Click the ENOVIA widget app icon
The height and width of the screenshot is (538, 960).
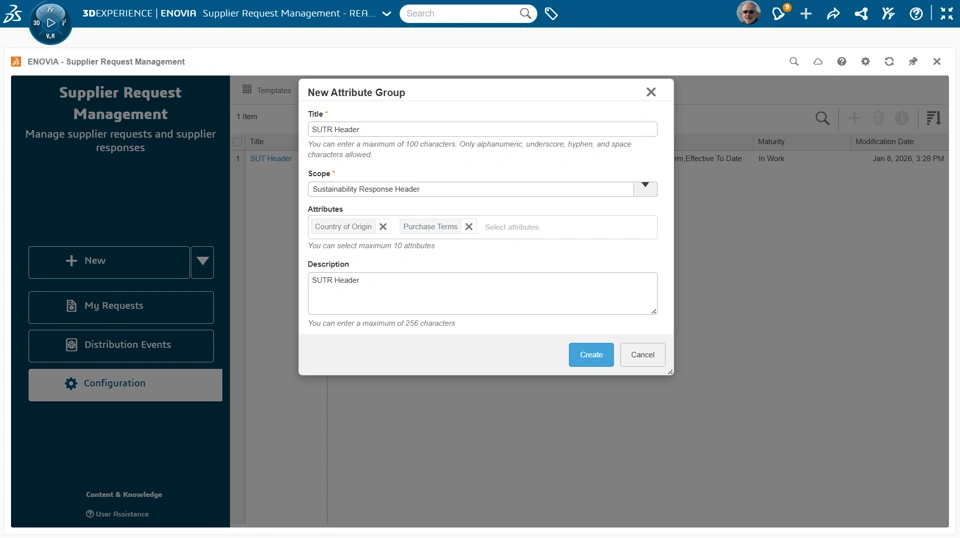[x=16, y=61]
